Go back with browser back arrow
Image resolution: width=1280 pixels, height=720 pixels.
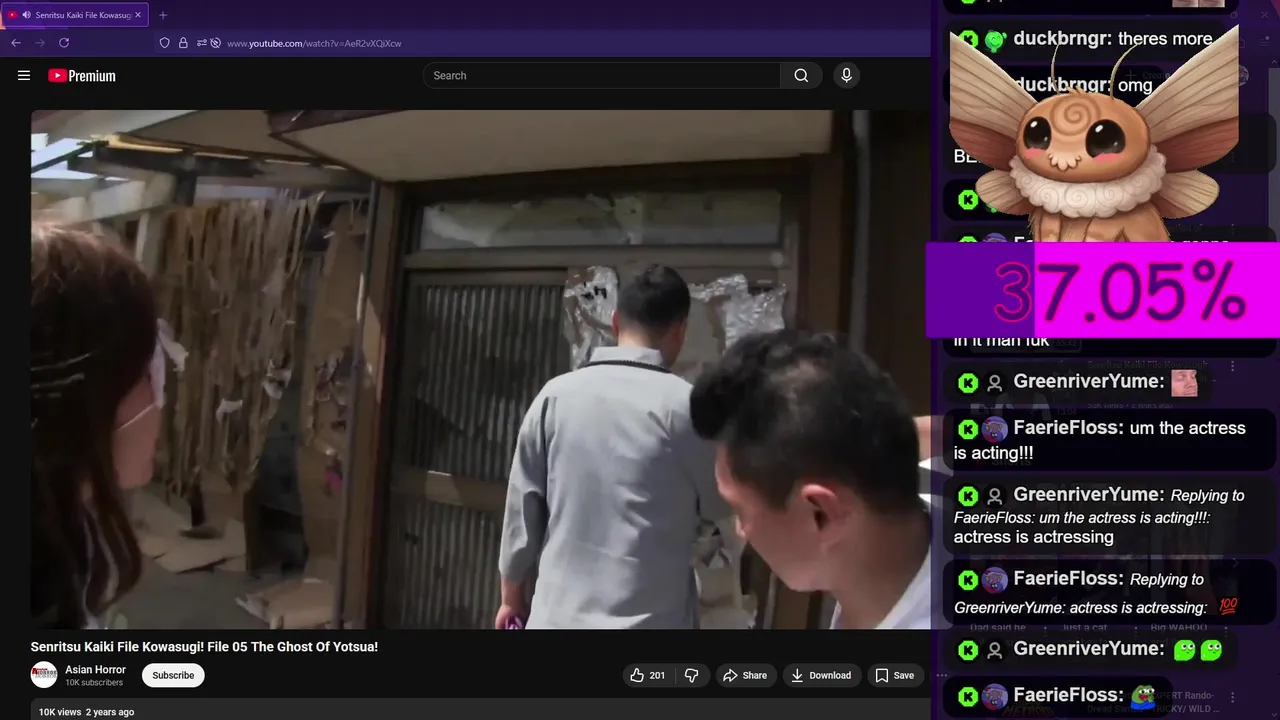16,43
